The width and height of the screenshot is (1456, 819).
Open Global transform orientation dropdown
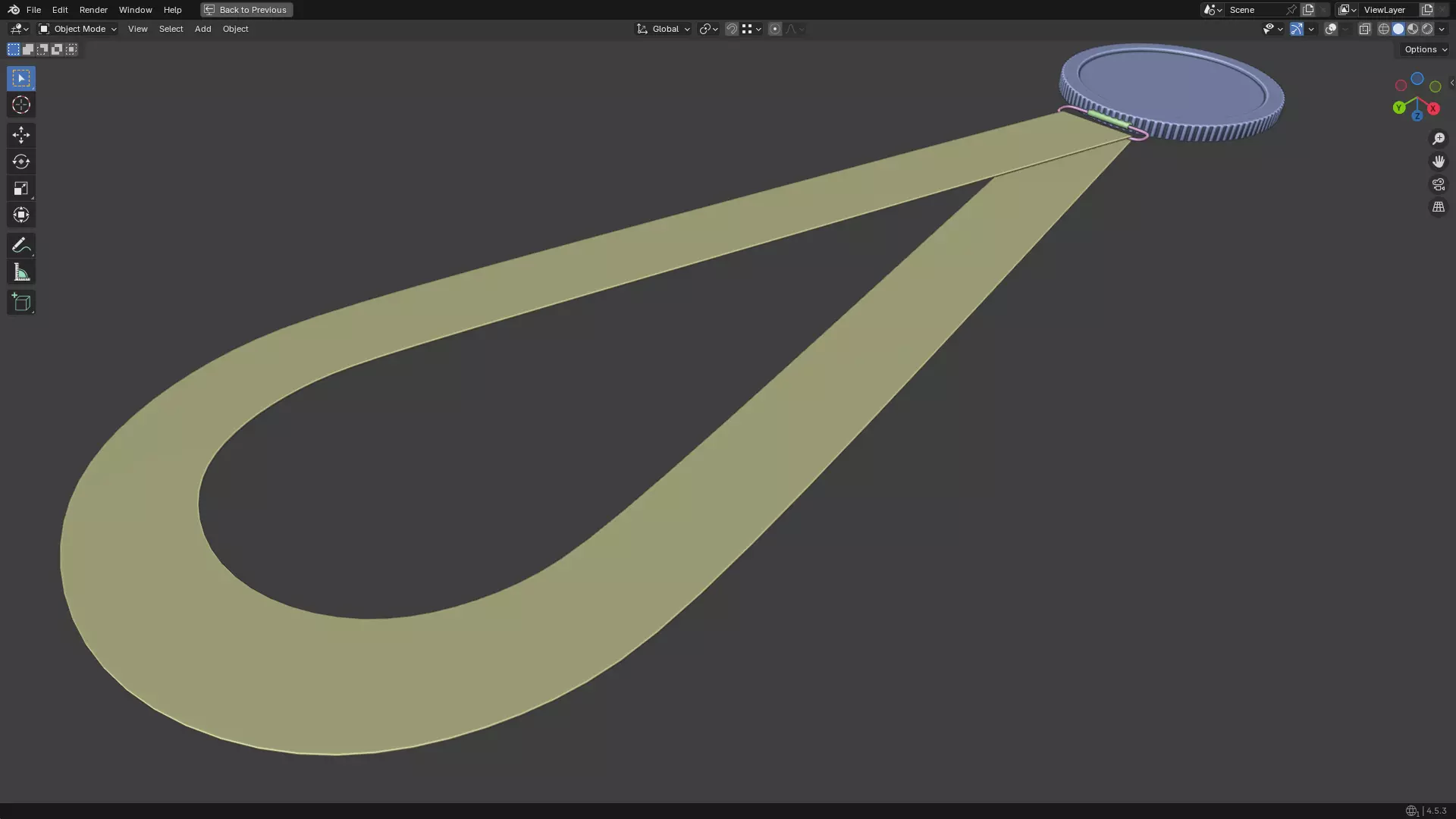click(x=663, y=29)
